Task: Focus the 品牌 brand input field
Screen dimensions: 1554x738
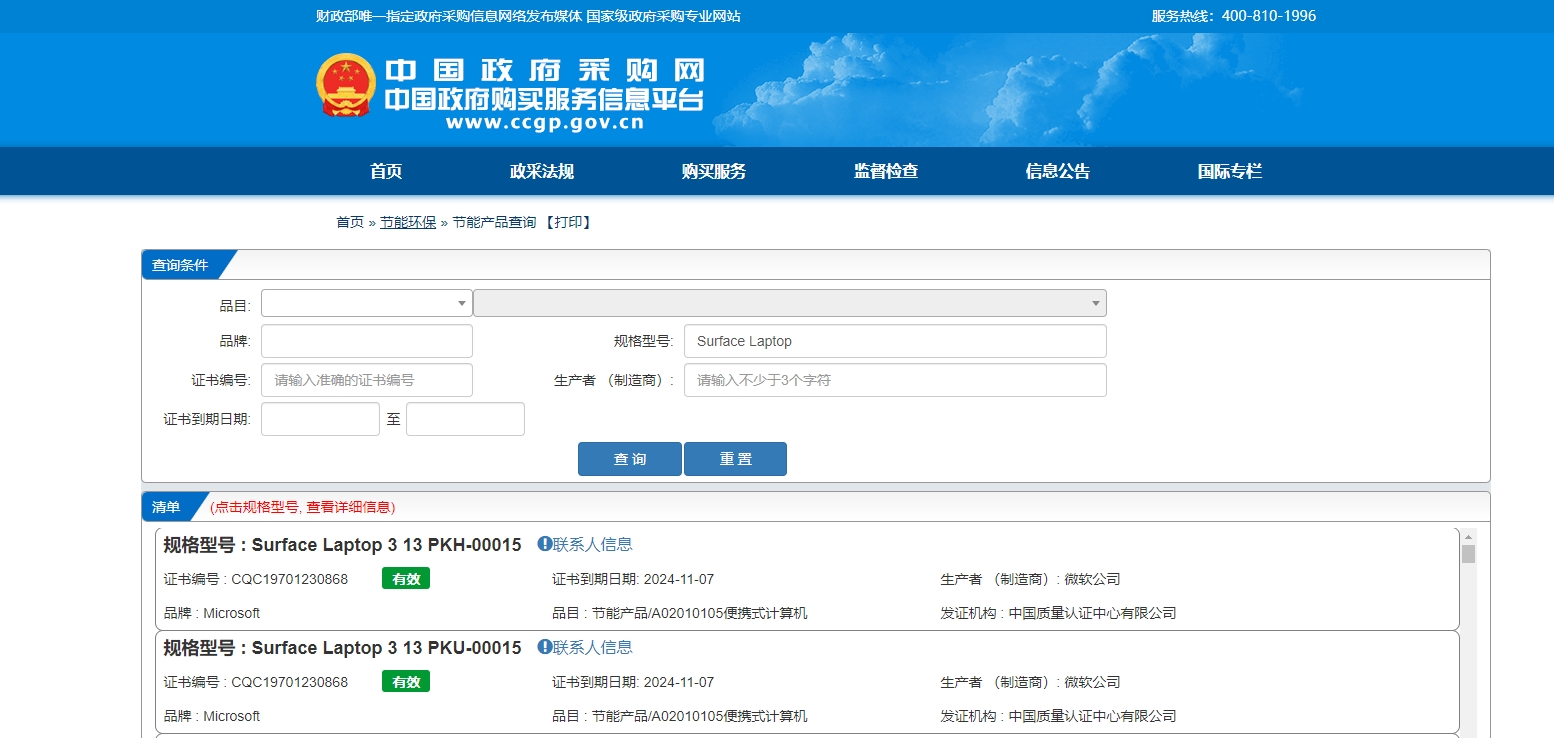Action: coord(367,341)
